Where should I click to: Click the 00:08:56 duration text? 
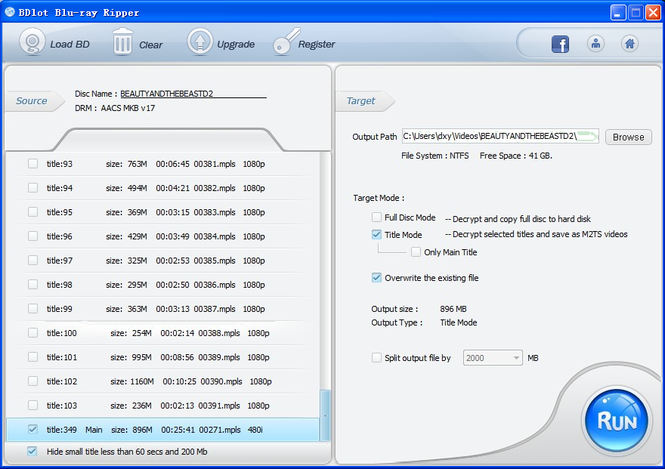[177, 357]
